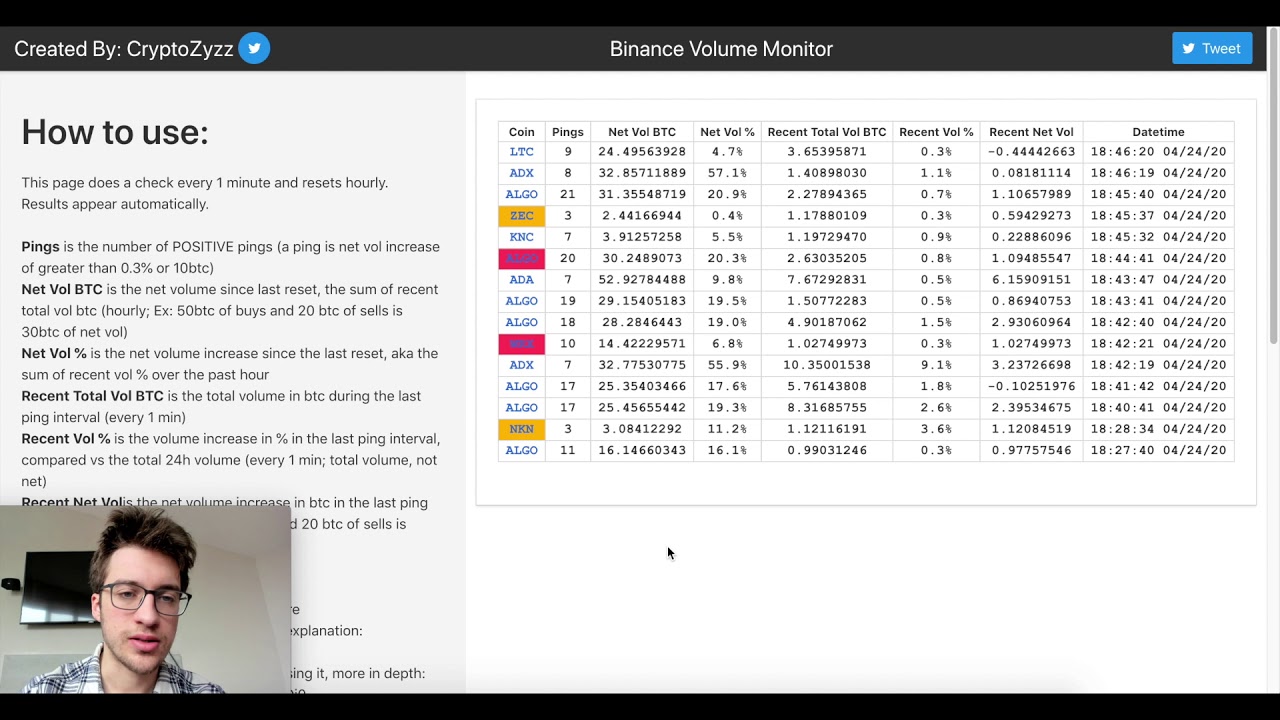The height and width of the screenshot is (720, 1280).
Task: Select the -0.44442663 Recent Net Vol cell
Action: coord(1031,152)
